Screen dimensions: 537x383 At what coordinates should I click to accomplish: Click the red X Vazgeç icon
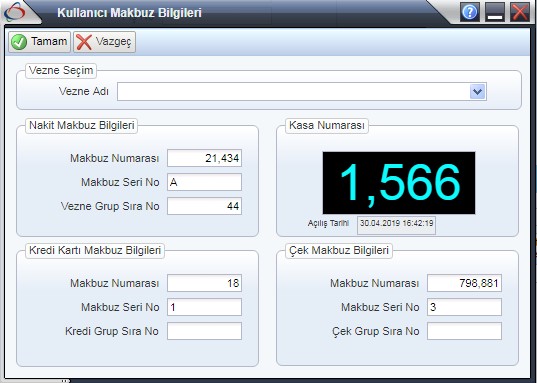(84, 42)
